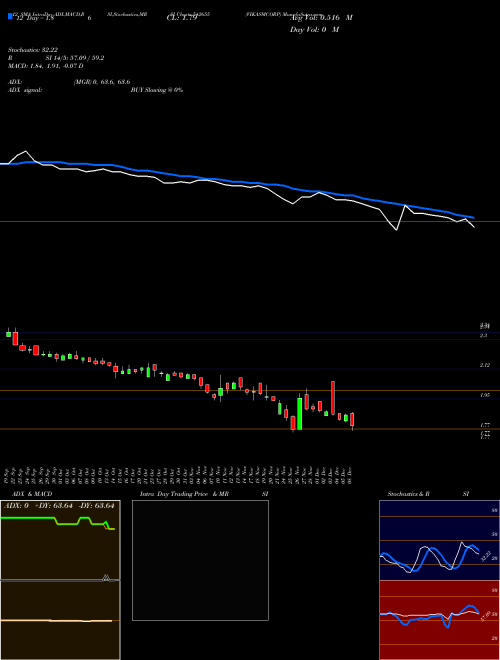Select the 'MACD: 1.84, 1.91, -0.07 D' line
The image size is (500, 660).
coord(45,66)
